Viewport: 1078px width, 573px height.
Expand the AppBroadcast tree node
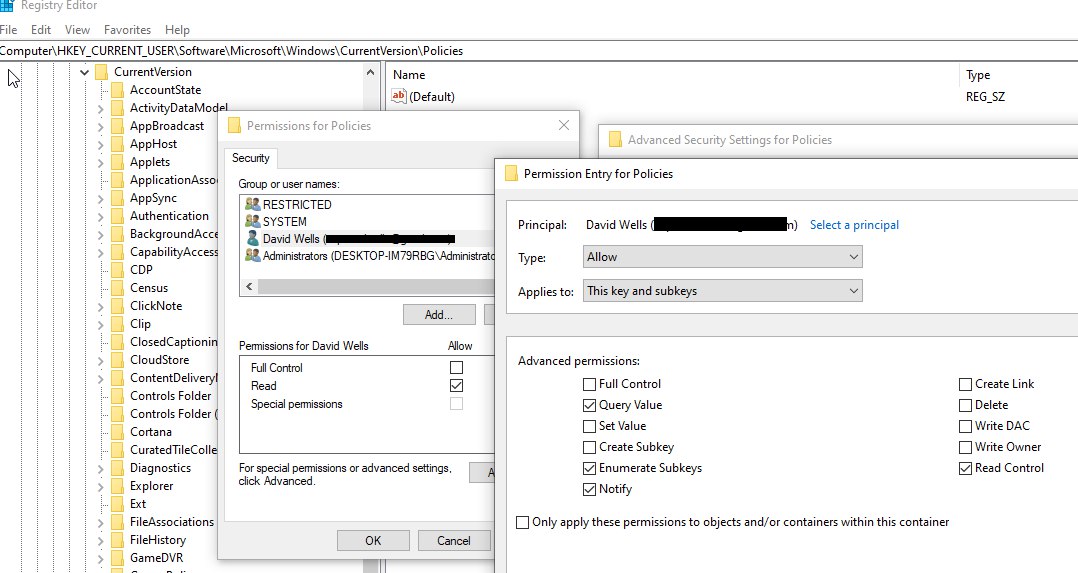point(100,126)
